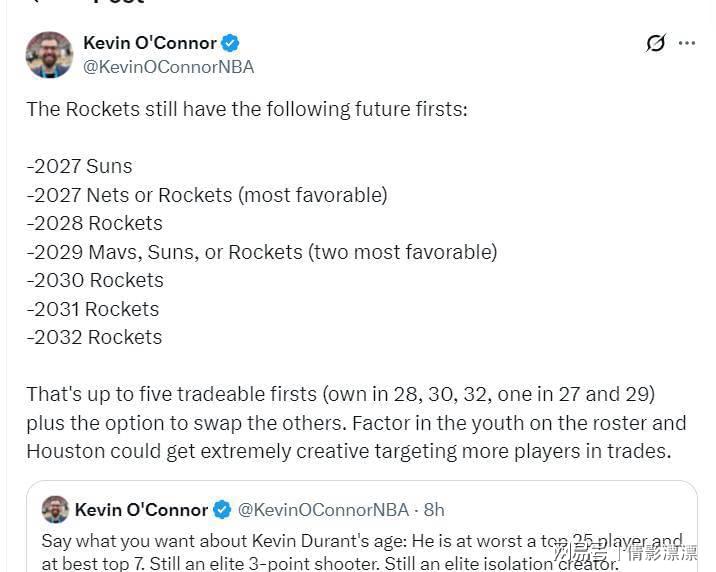Open the Kevin O'Connor name in the quoted post
This screenshot has height=572, width=716.
[141, 510]
